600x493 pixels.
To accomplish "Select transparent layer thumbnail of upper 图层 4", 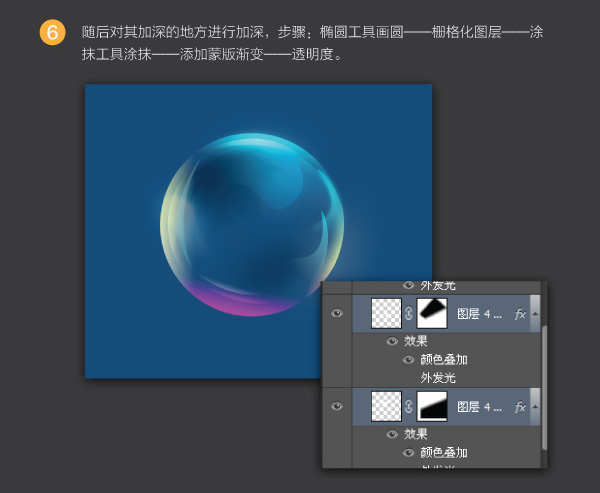I will [x=386, y=313].
